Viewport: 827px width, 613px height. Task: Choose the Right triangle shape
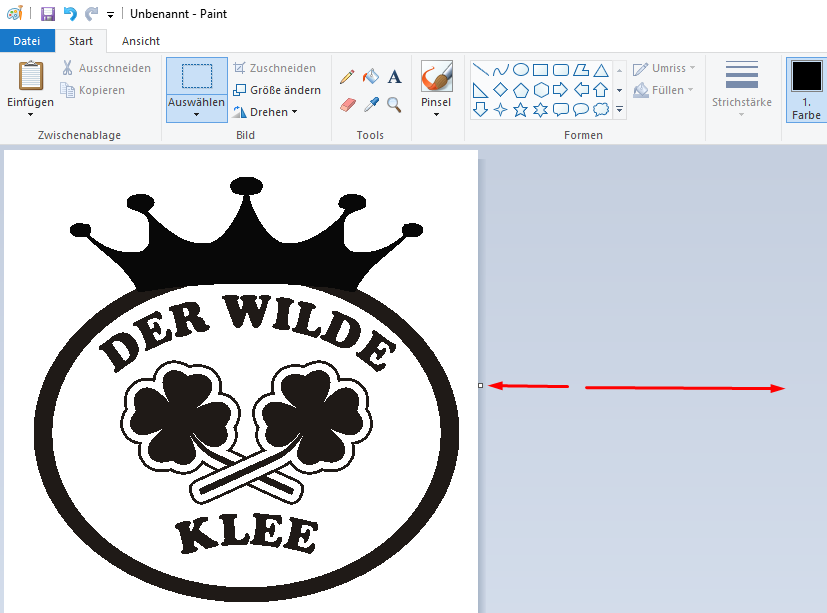coord(480,90)
